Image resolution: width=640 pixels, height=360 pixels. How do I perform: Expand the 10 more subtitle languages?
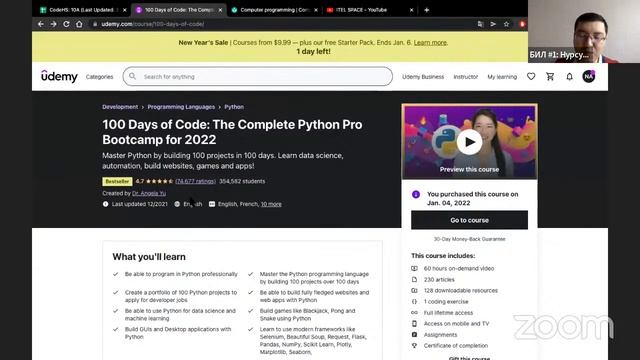pos(271,204)
